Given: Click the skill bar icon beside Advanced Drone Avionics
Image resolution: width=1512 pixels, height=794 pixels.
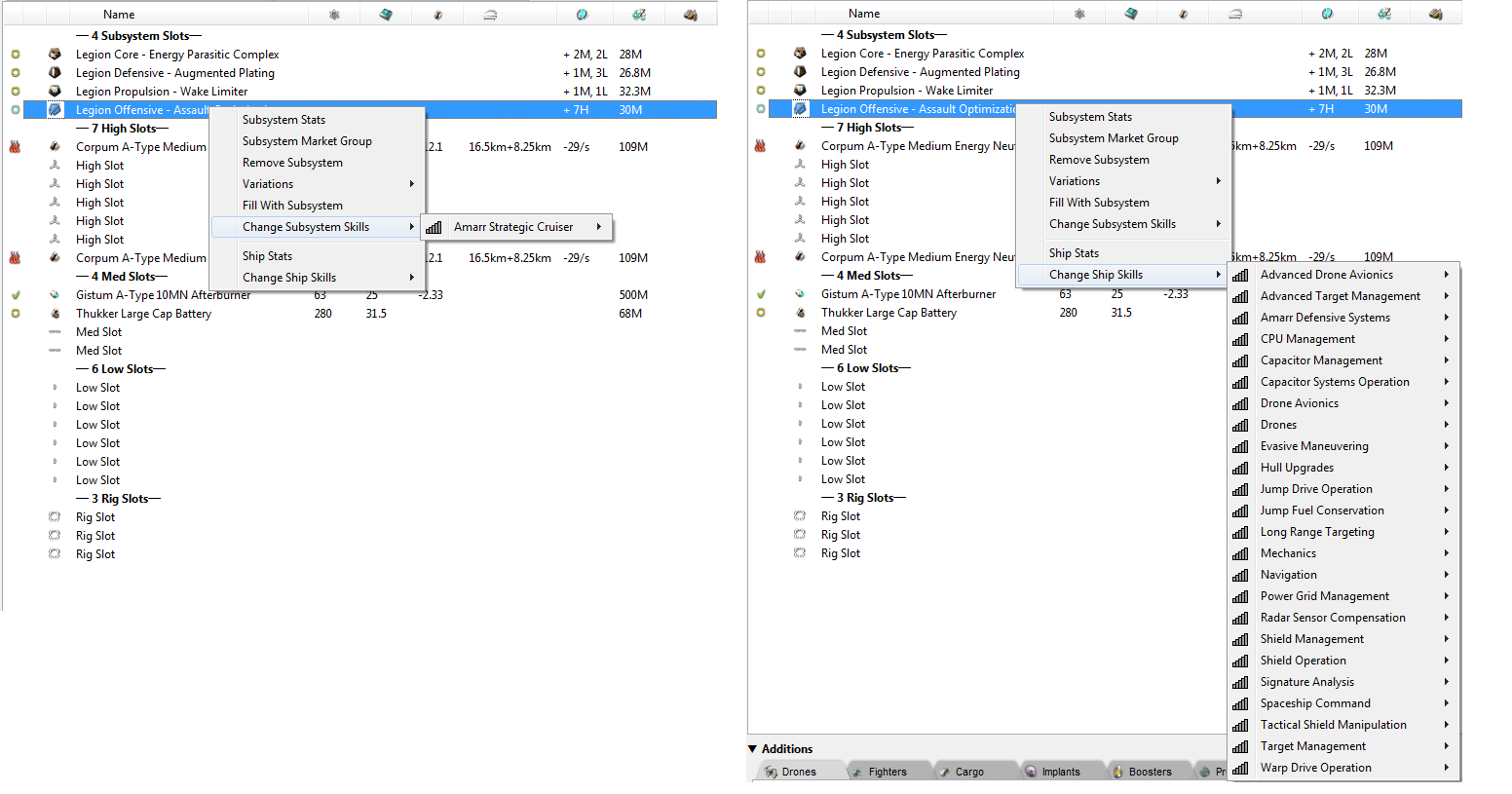Looking at the screenshot, I should [x=1241, y=274].
